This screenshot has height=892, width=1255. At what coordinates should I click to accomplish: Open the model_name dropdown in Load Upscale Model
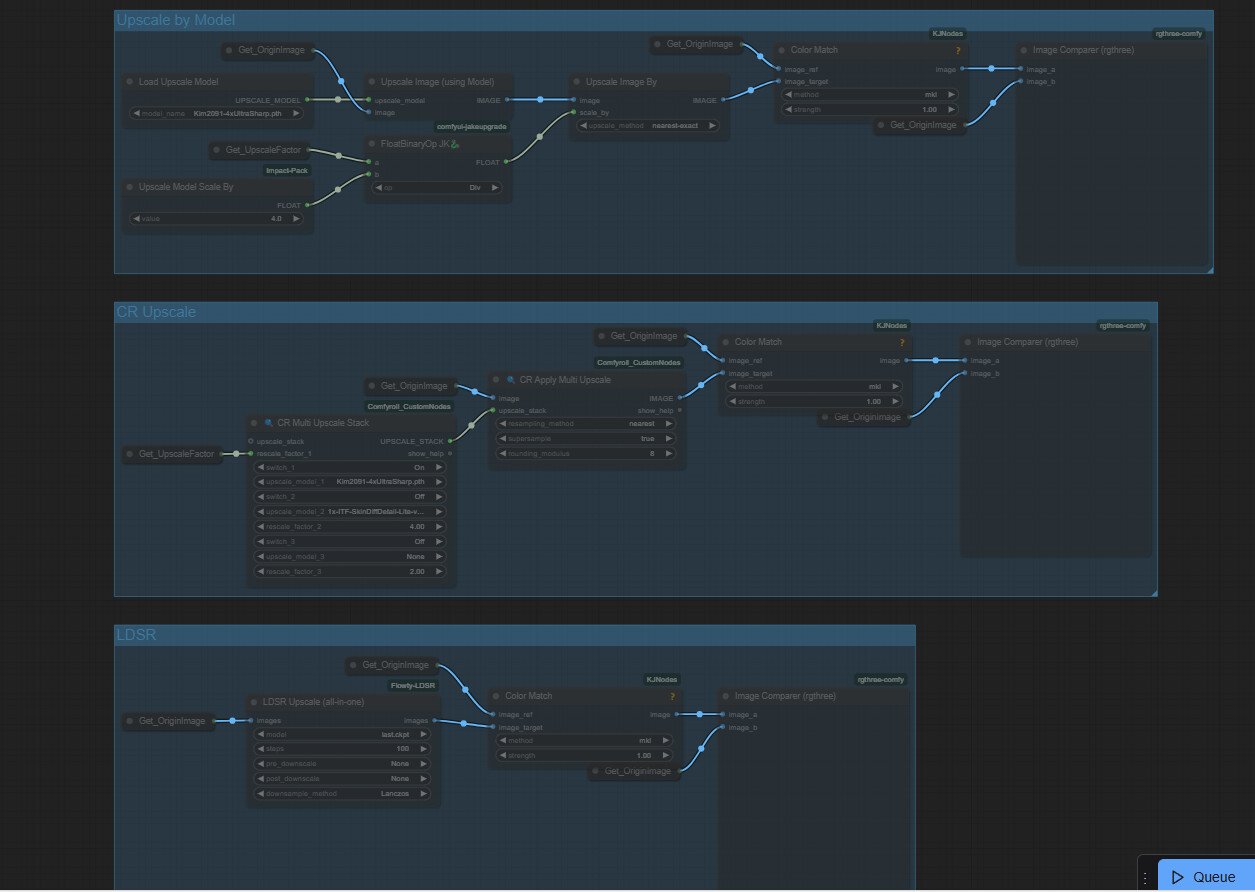coord(220,113)
